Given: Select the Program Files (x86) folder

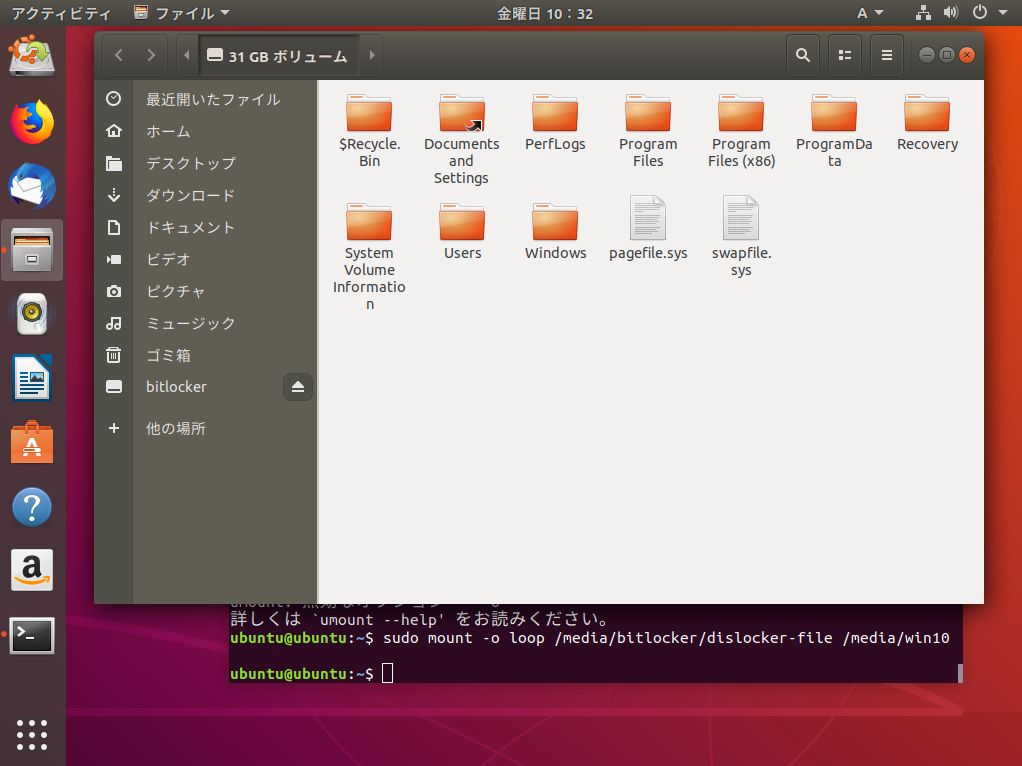Looking at the screenshot, I should 741,131.
